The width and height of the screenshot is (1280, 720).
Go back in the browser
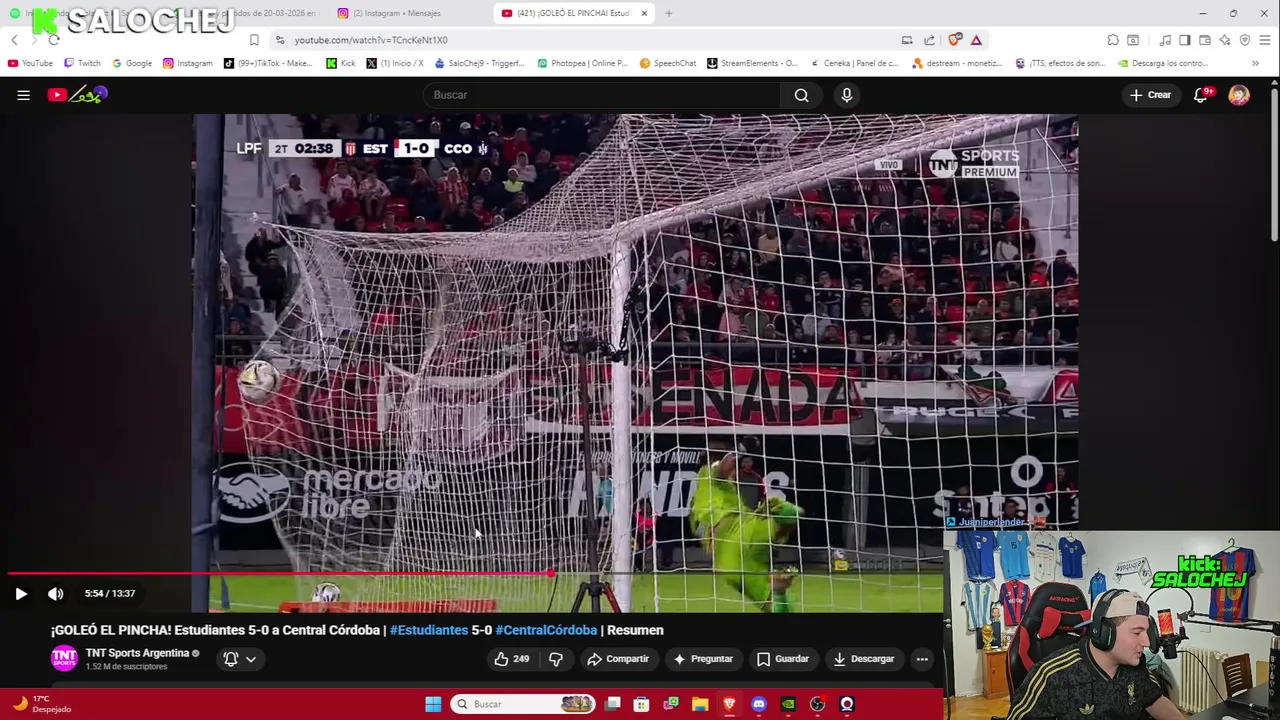coord(14,40)
